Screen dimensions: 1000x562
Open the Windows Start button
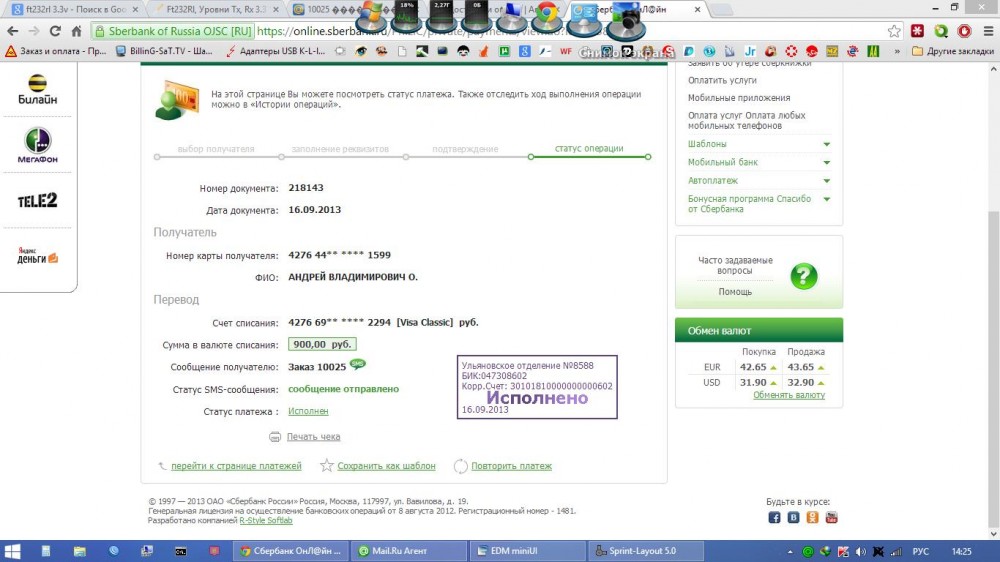pos(12,551)
